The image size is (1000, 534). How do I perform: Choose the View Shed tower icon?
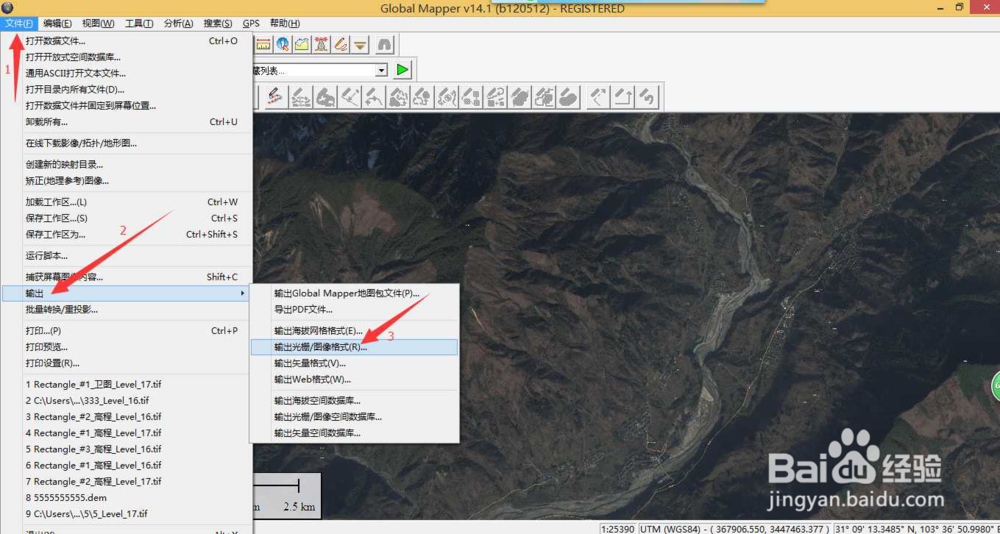click(321, 44)
